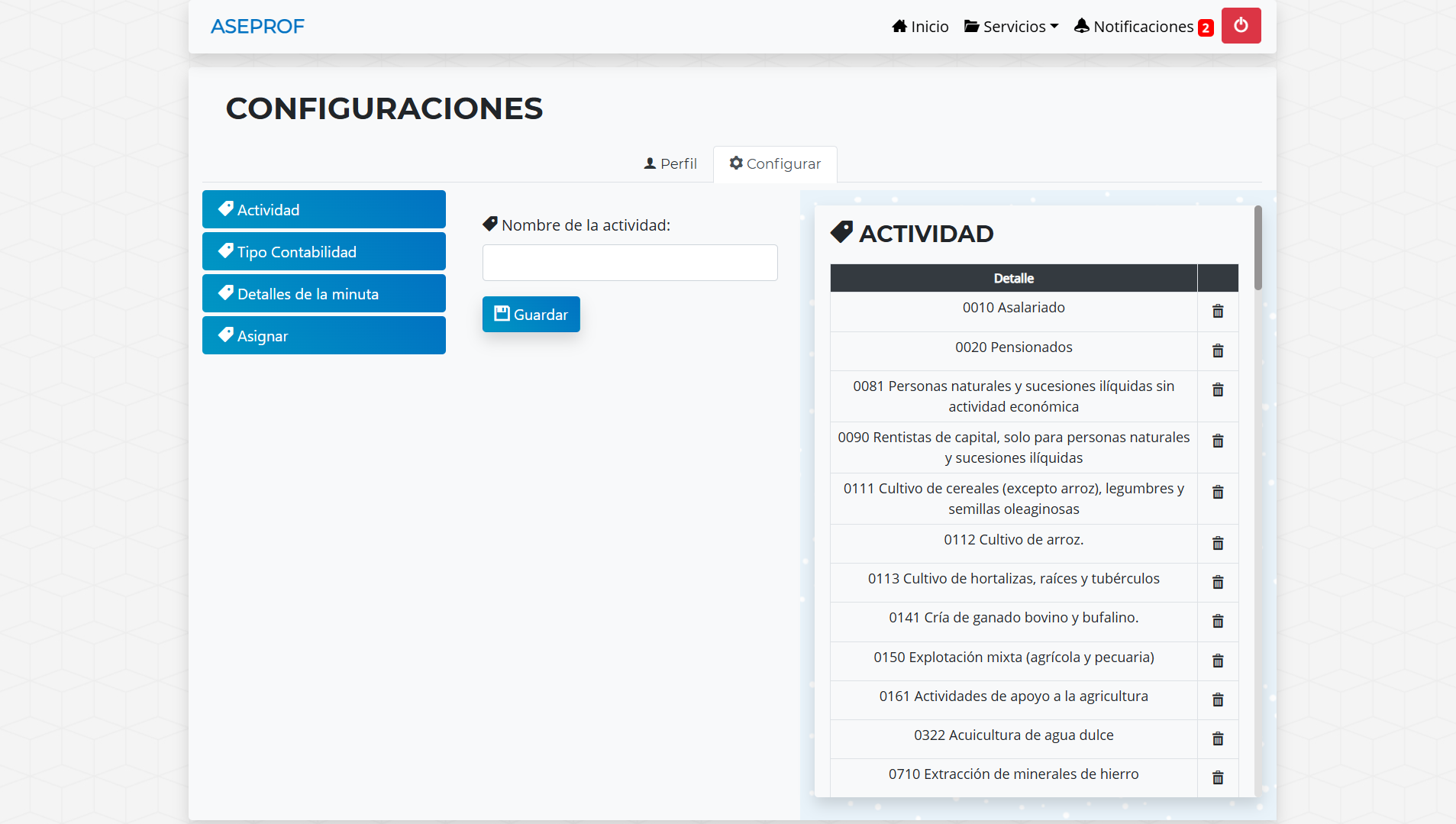
Task: Click the red power logout button
Action: click(x=1241, y=26)
